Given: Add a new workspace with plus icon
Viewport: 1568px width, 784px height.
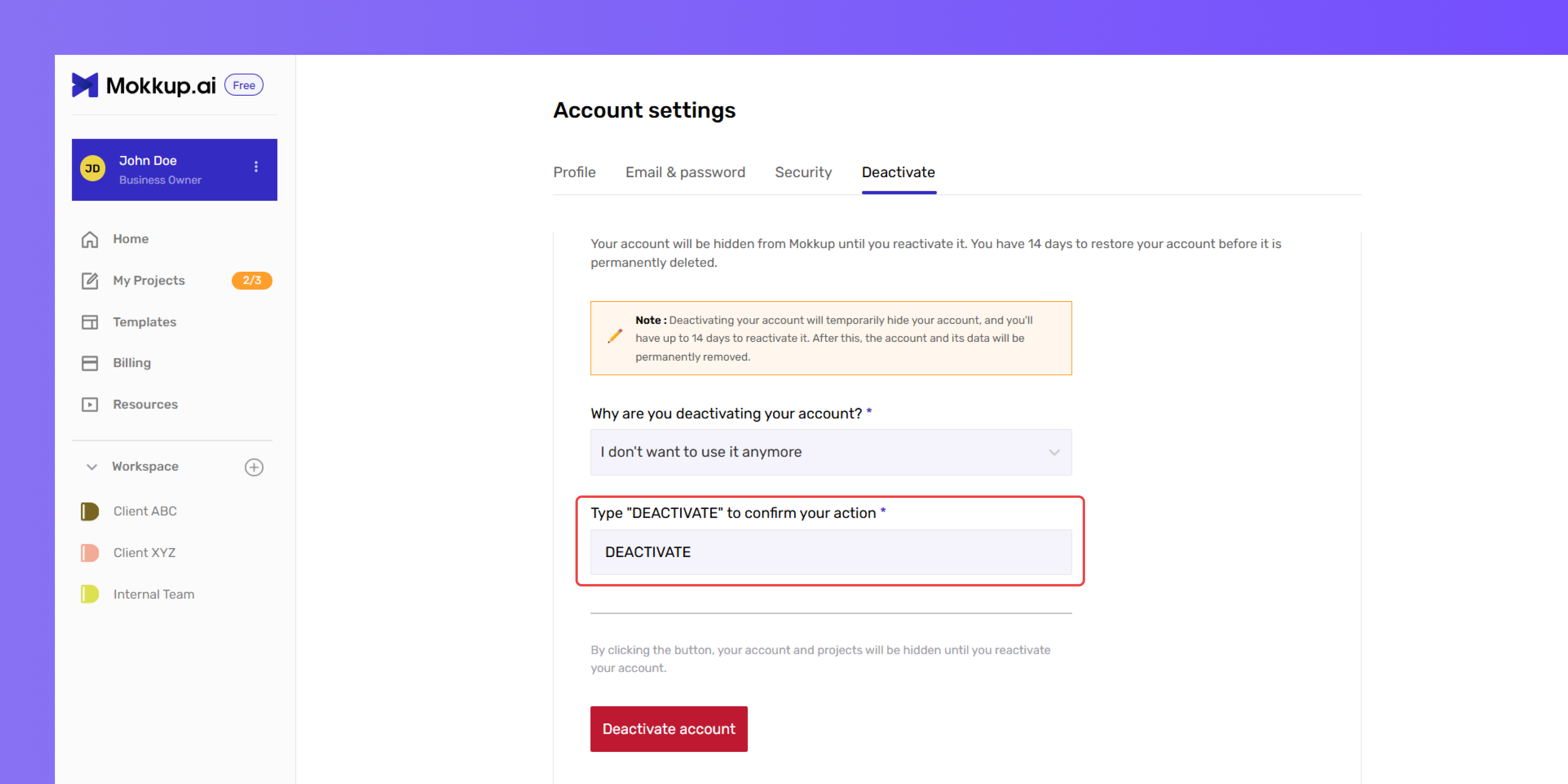Looking at the screenshot, I should (254, 467).
